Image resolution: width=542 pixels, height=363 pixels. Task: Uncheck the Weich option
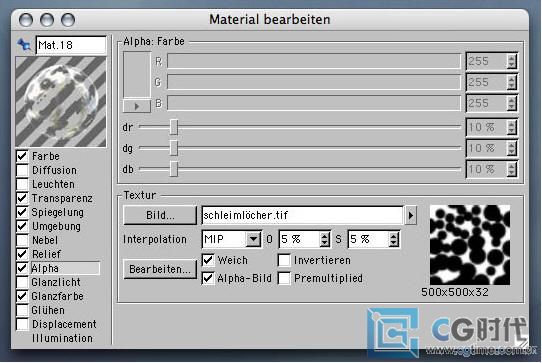tap(208, 260)
